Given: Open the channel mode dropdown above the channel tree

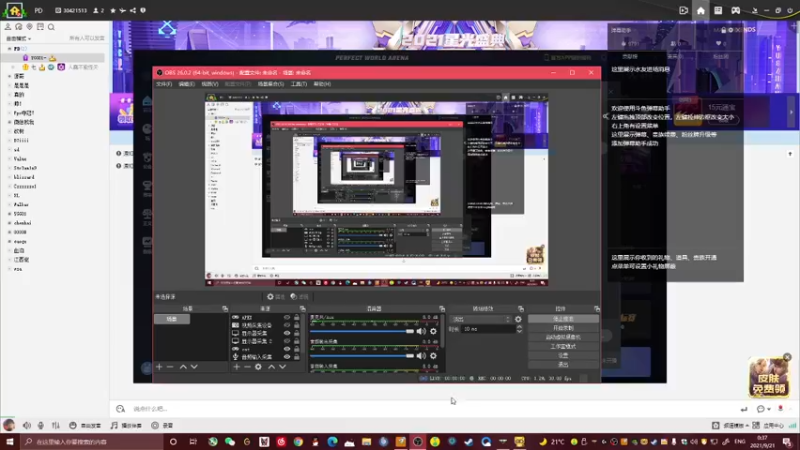Looking at the screenshot, I should coord(19,38).
